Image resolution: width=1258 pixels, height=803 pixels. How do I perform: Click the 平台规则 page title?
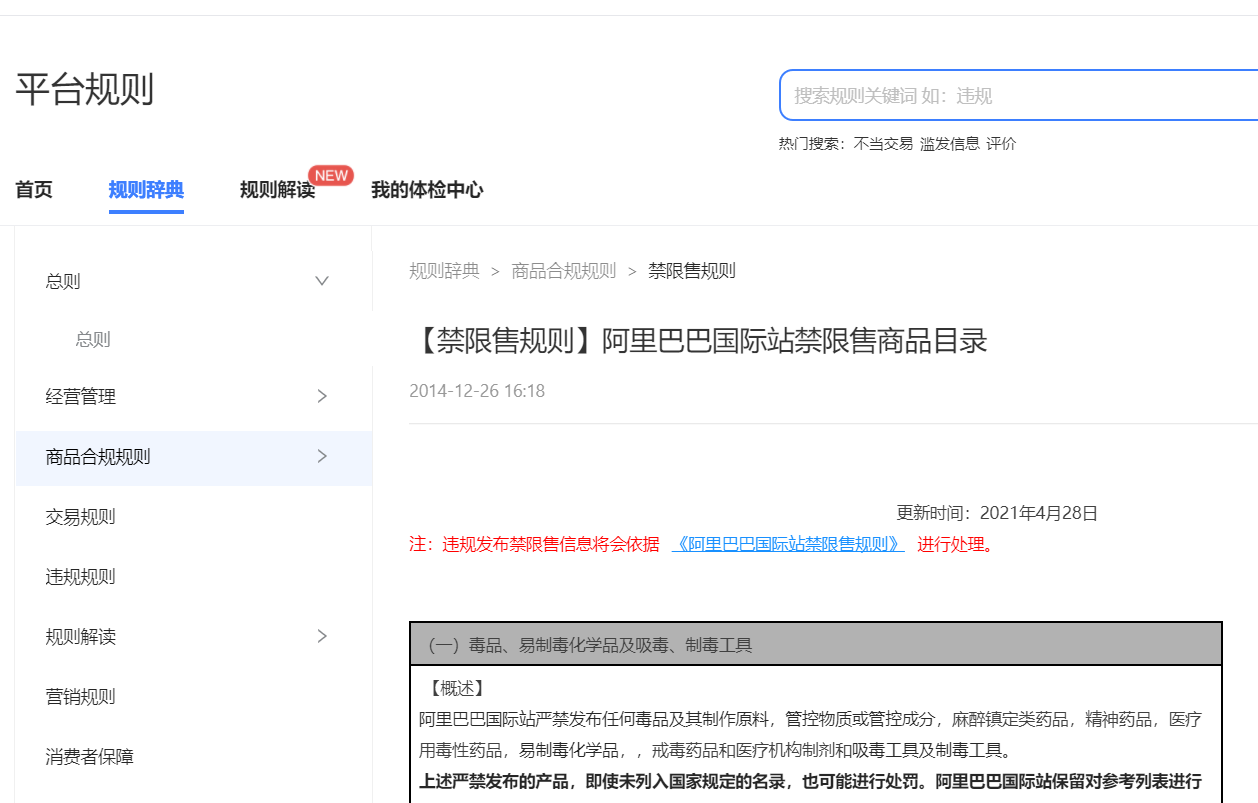85,89
